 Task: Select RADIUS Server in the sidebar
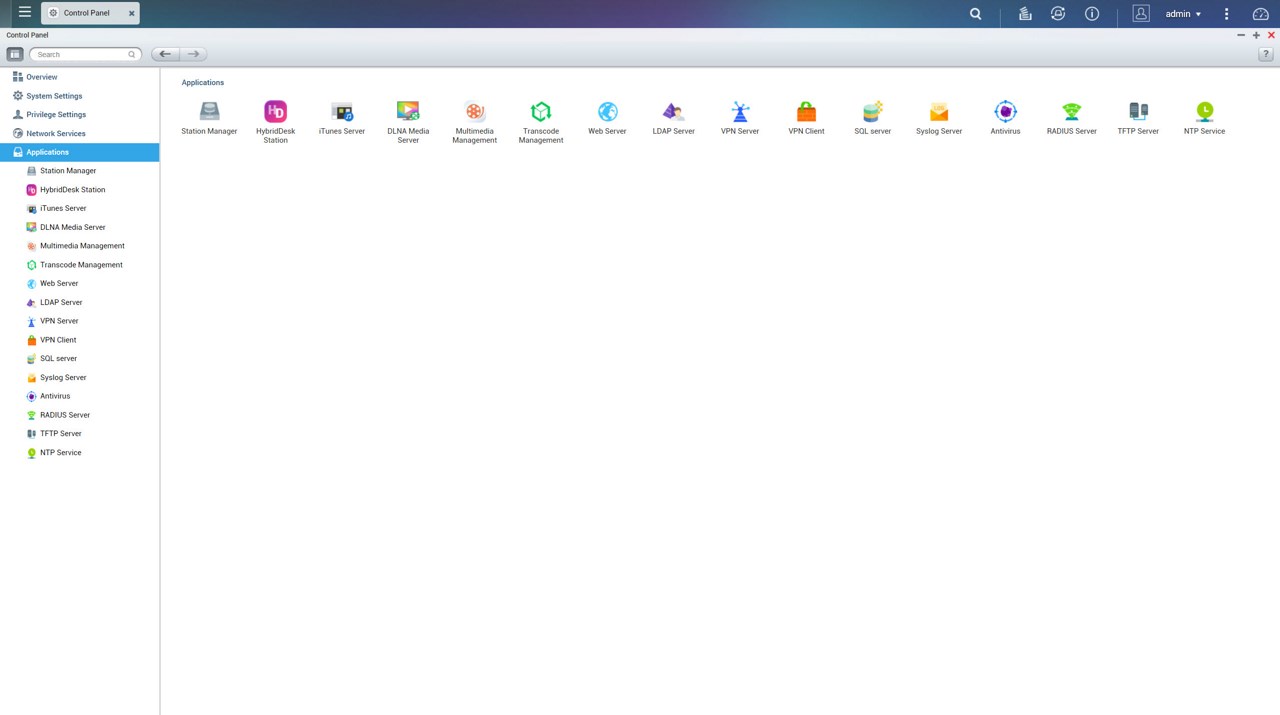pyautogui.click(x=79, y=415)
